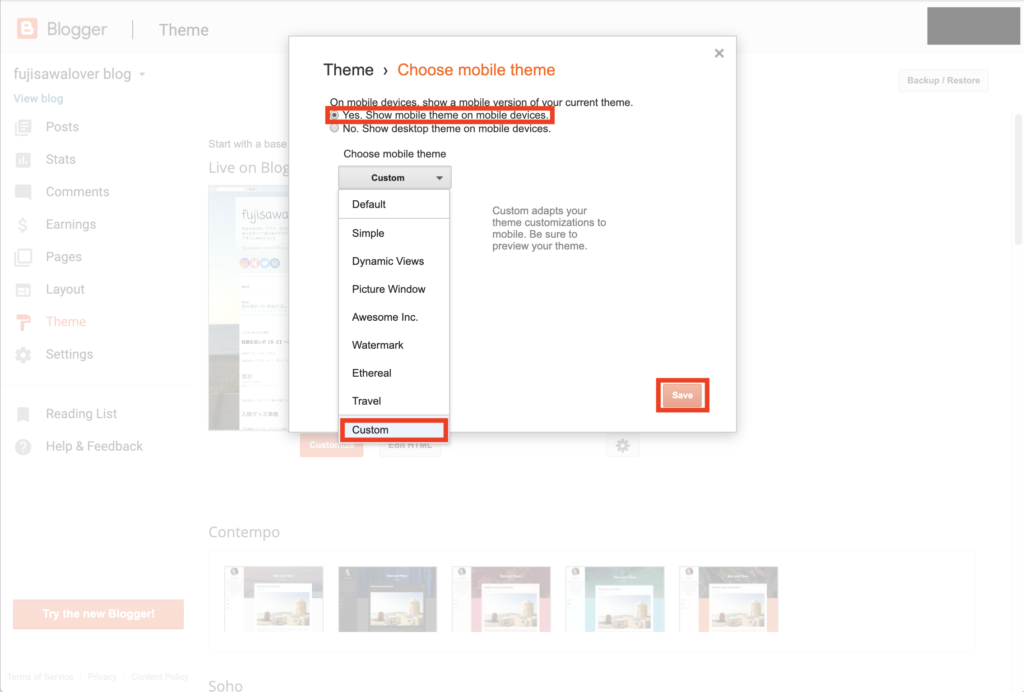The width and height of the screenshot is (1024, 692).
Task: Select the teal Contempo theme thumbnail
Action: [x=615, y=599]
